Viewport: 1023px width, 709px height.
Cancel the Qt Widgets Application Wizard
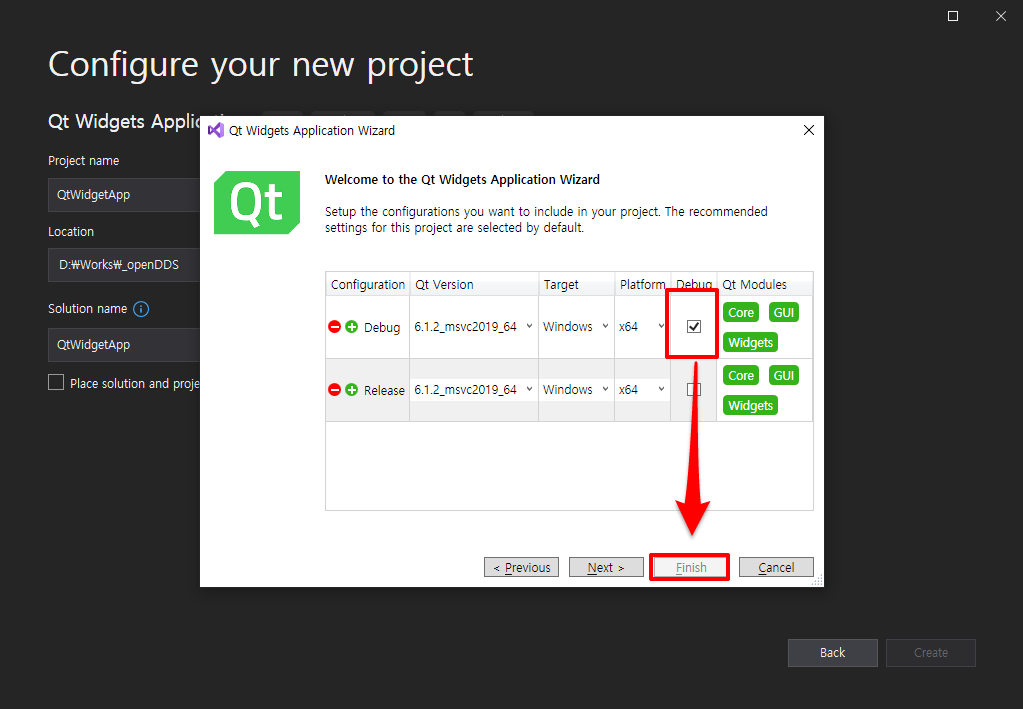[x=776, y=567]
